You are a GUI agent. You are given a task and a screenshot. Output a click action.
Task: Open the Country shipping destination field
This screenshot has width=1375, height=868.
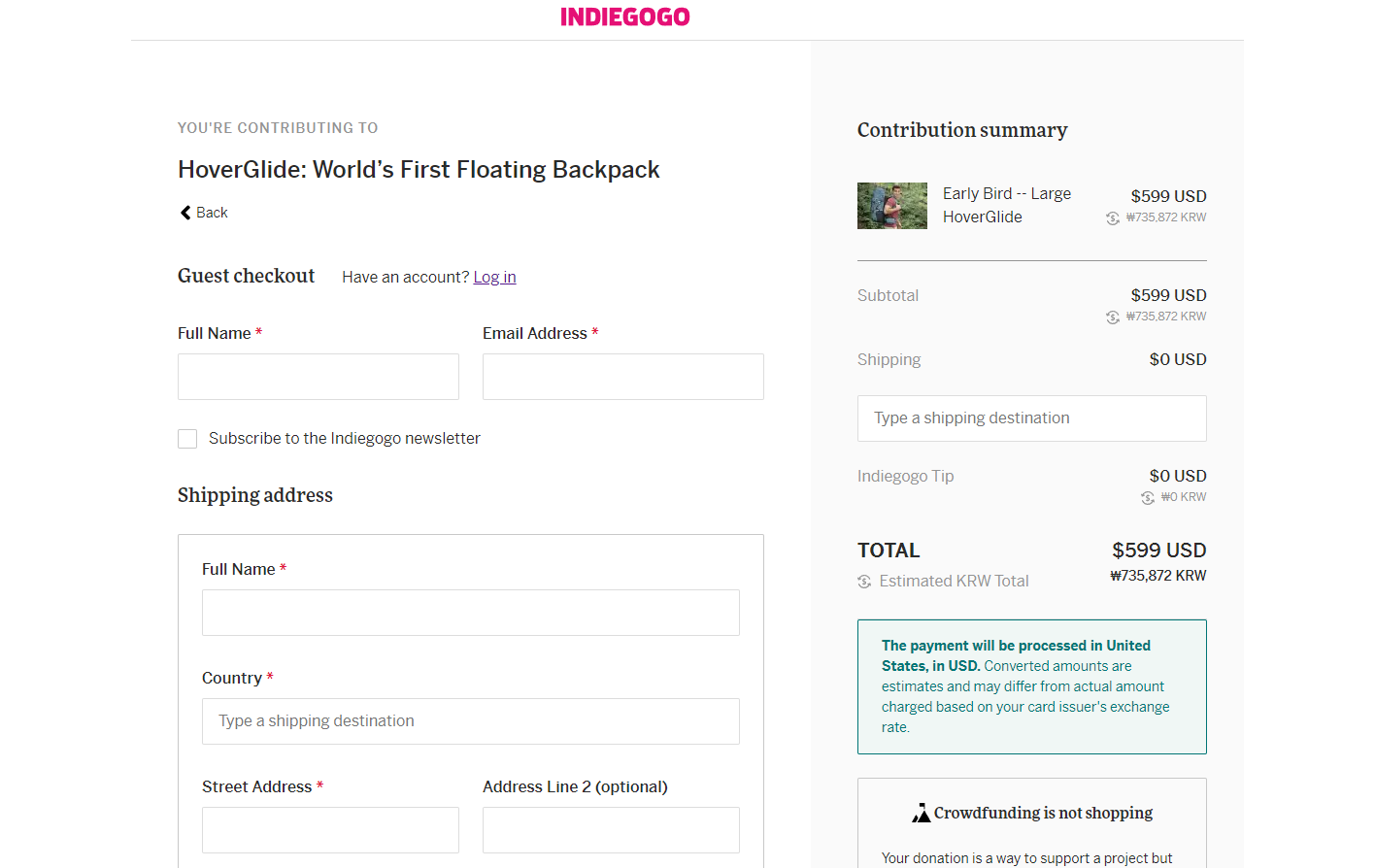[x=471, y=721]
